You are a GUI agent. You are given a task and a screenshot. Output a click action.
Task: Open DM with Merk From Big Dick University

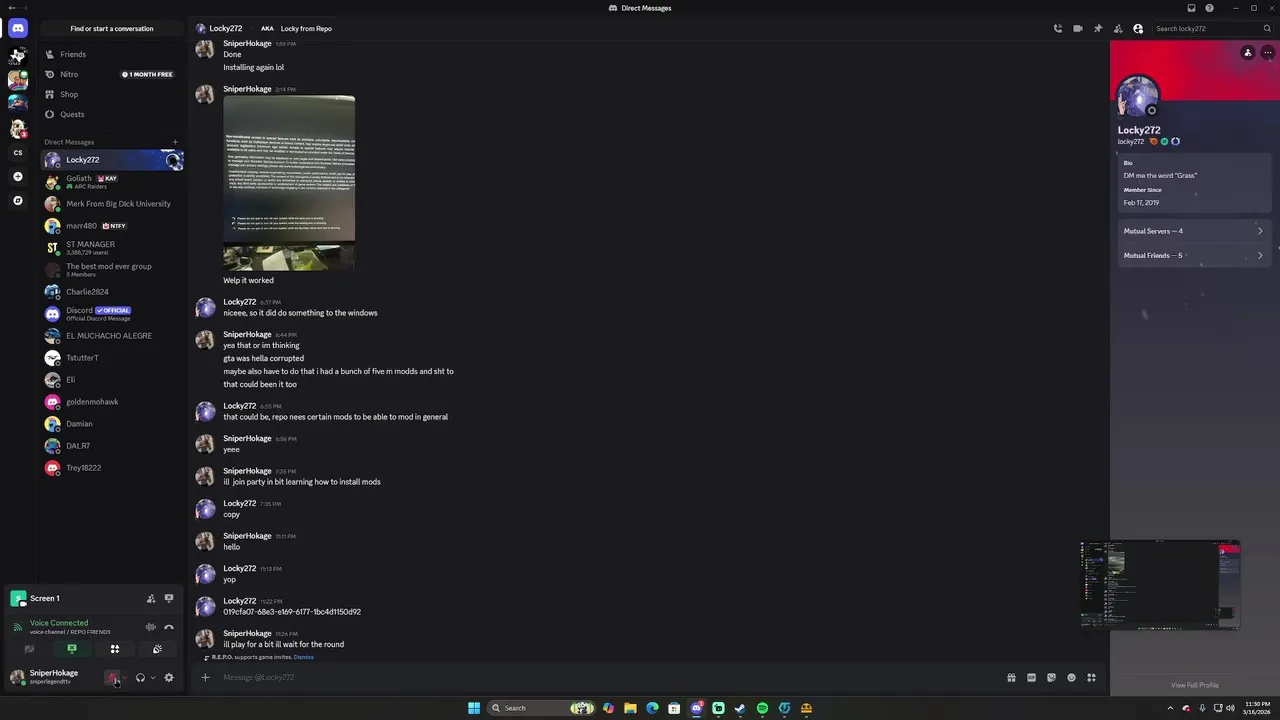pos(112,204)
